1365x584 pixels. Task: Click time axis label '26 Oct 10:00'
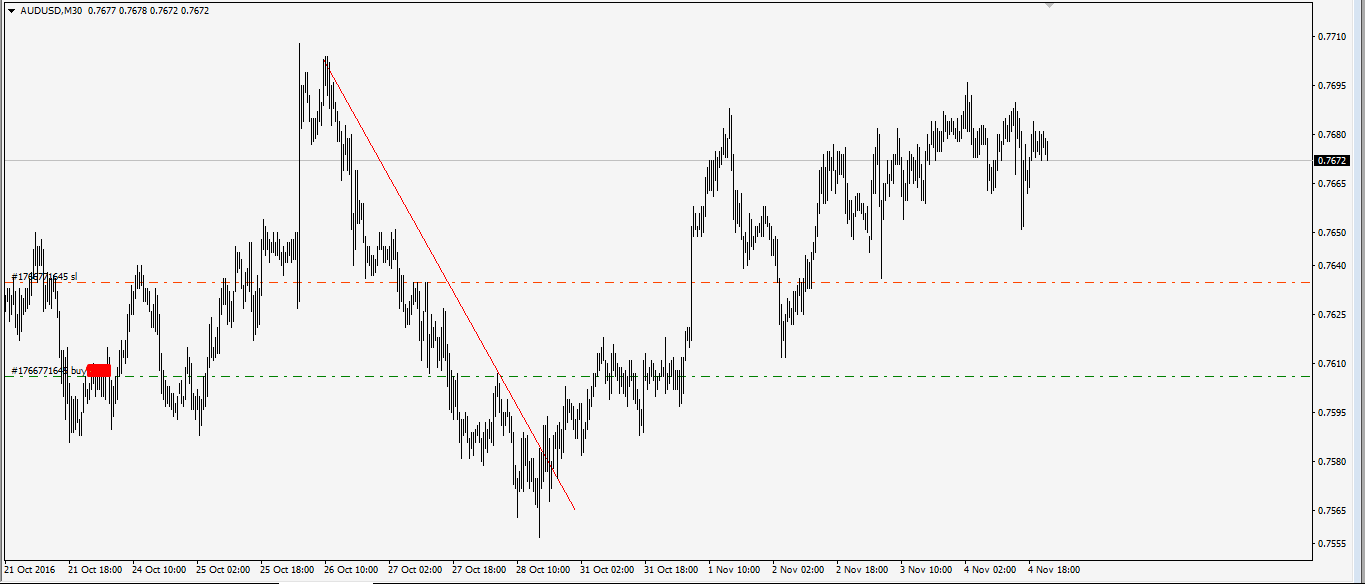pyautogui.click(x=352, y=569)
